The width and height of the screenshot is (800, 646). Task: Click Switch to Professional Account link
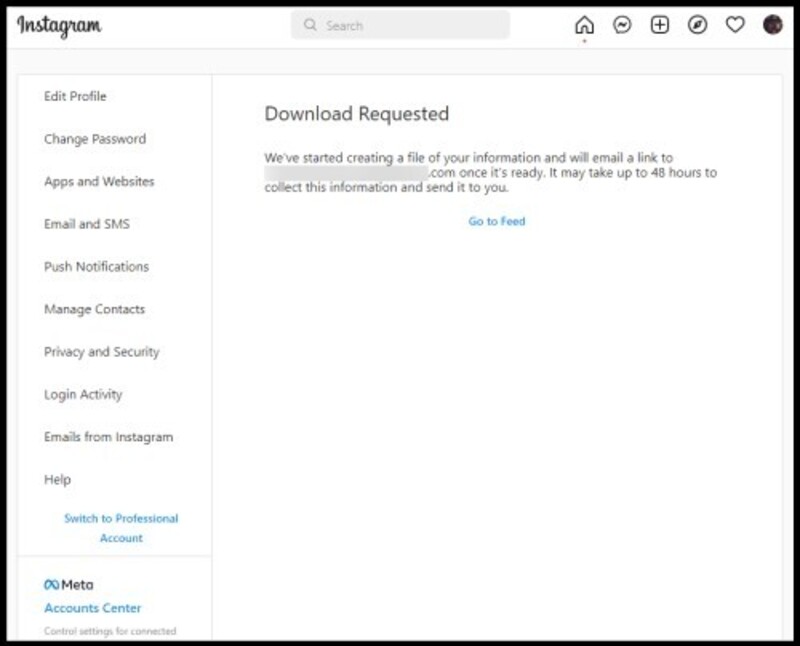pos(121,528)
